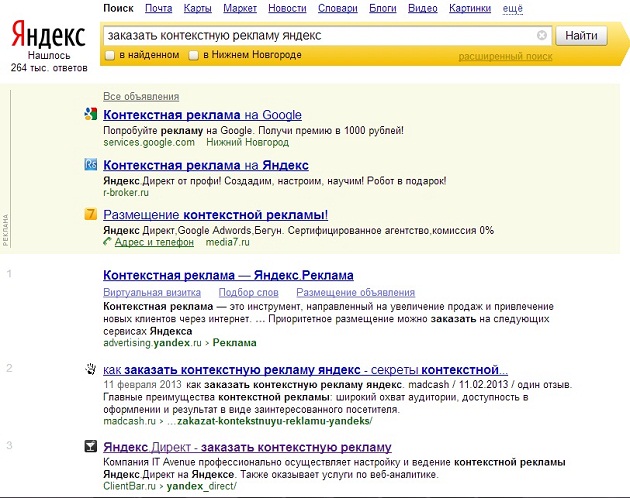The height and width of the screenshot is (498, 630).
Task: Click the phone icon next to Адрес и телефон
Action: coord(107,242)
